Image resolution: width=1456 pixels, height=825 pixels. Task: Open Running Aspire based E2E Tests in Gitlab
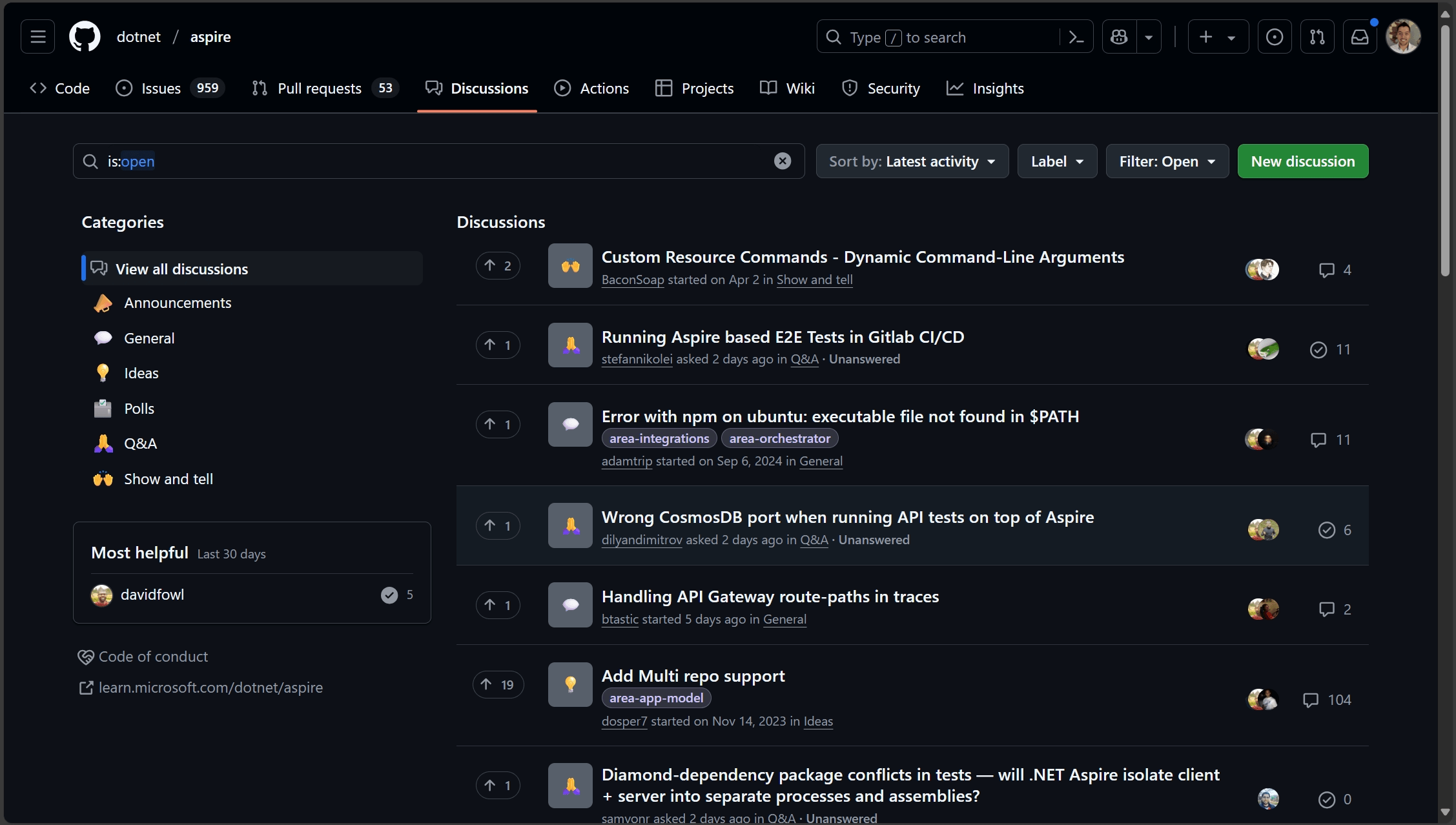pyautogui.click(x=783, y=337)
